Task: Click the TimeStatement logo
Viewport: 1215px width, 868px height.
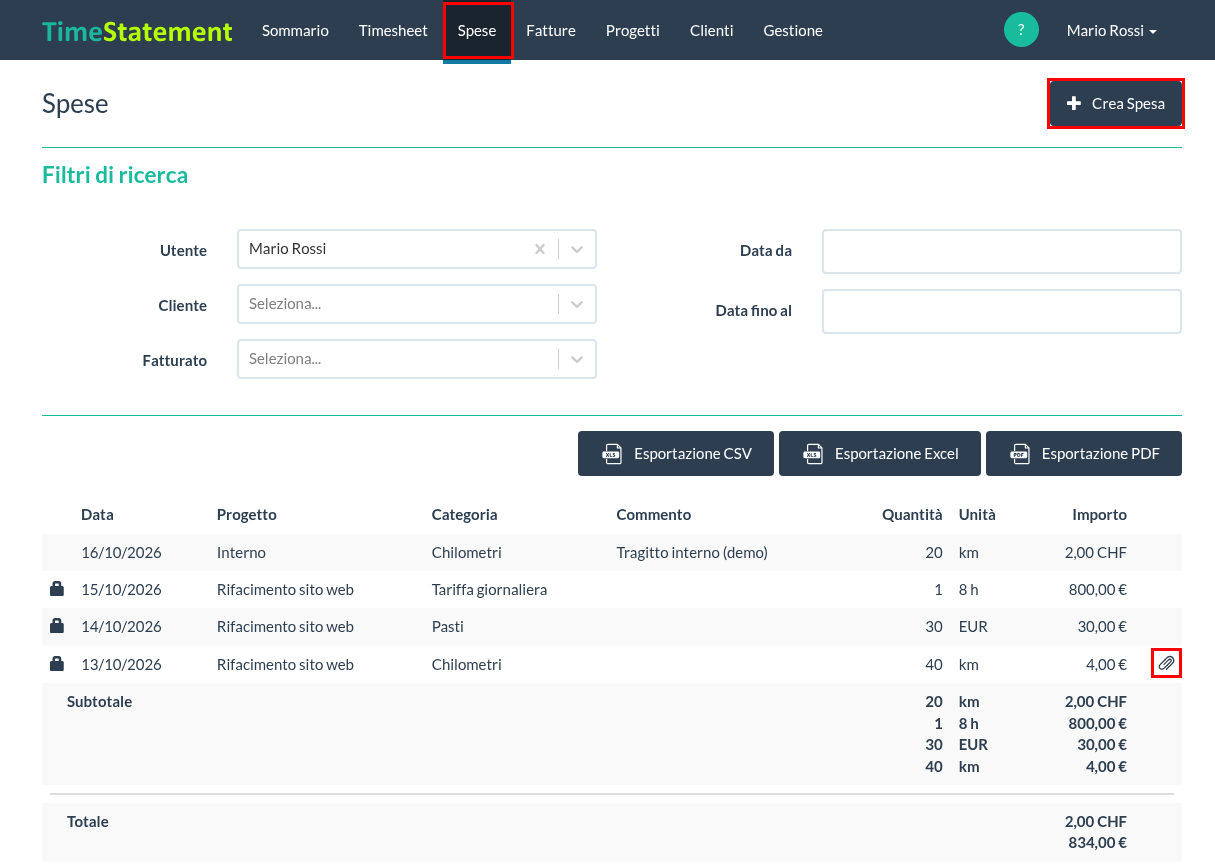Action: (x=137, y=31)
